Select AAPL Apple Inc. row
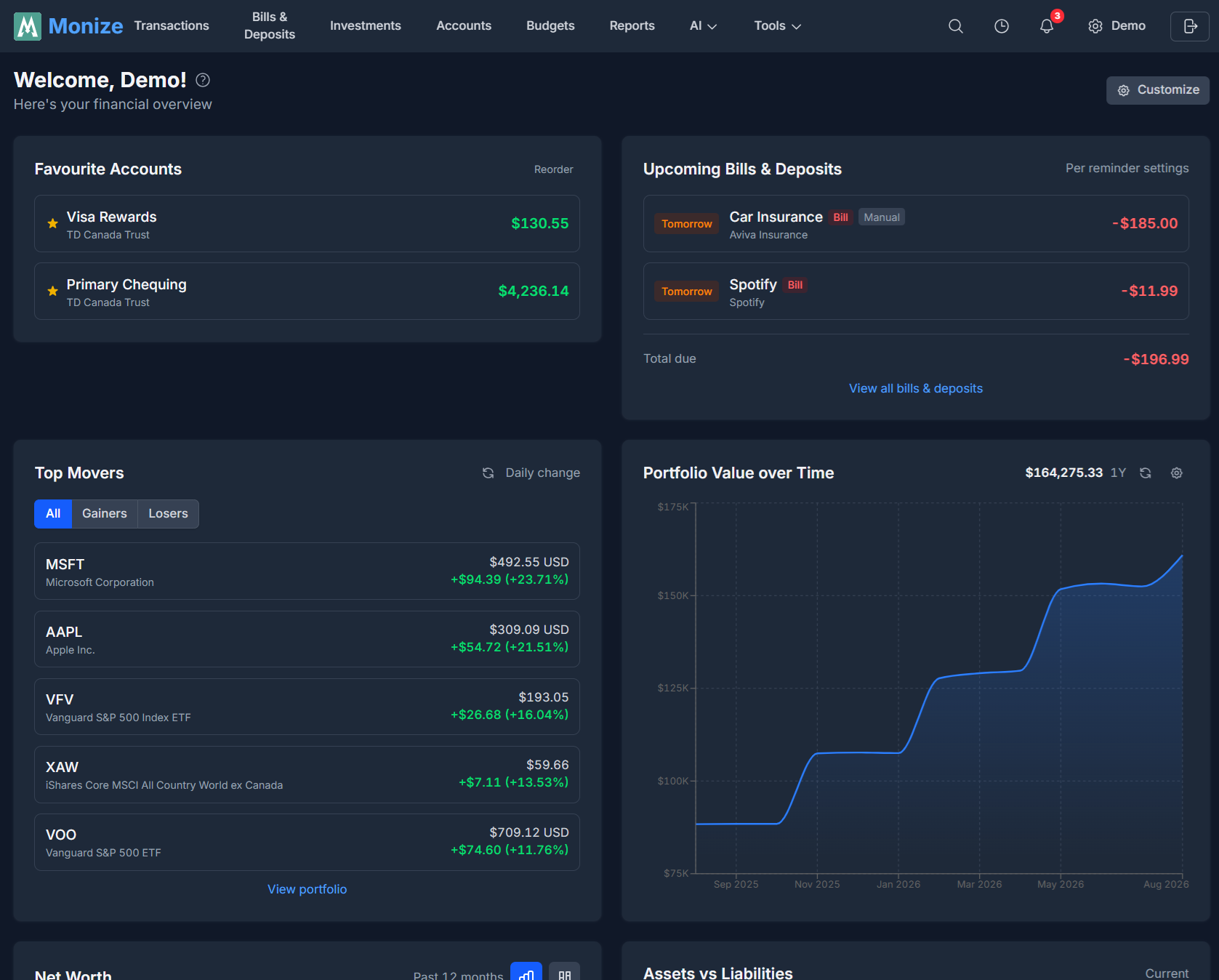The image size is (1219, 980). (x=307, y=639)
